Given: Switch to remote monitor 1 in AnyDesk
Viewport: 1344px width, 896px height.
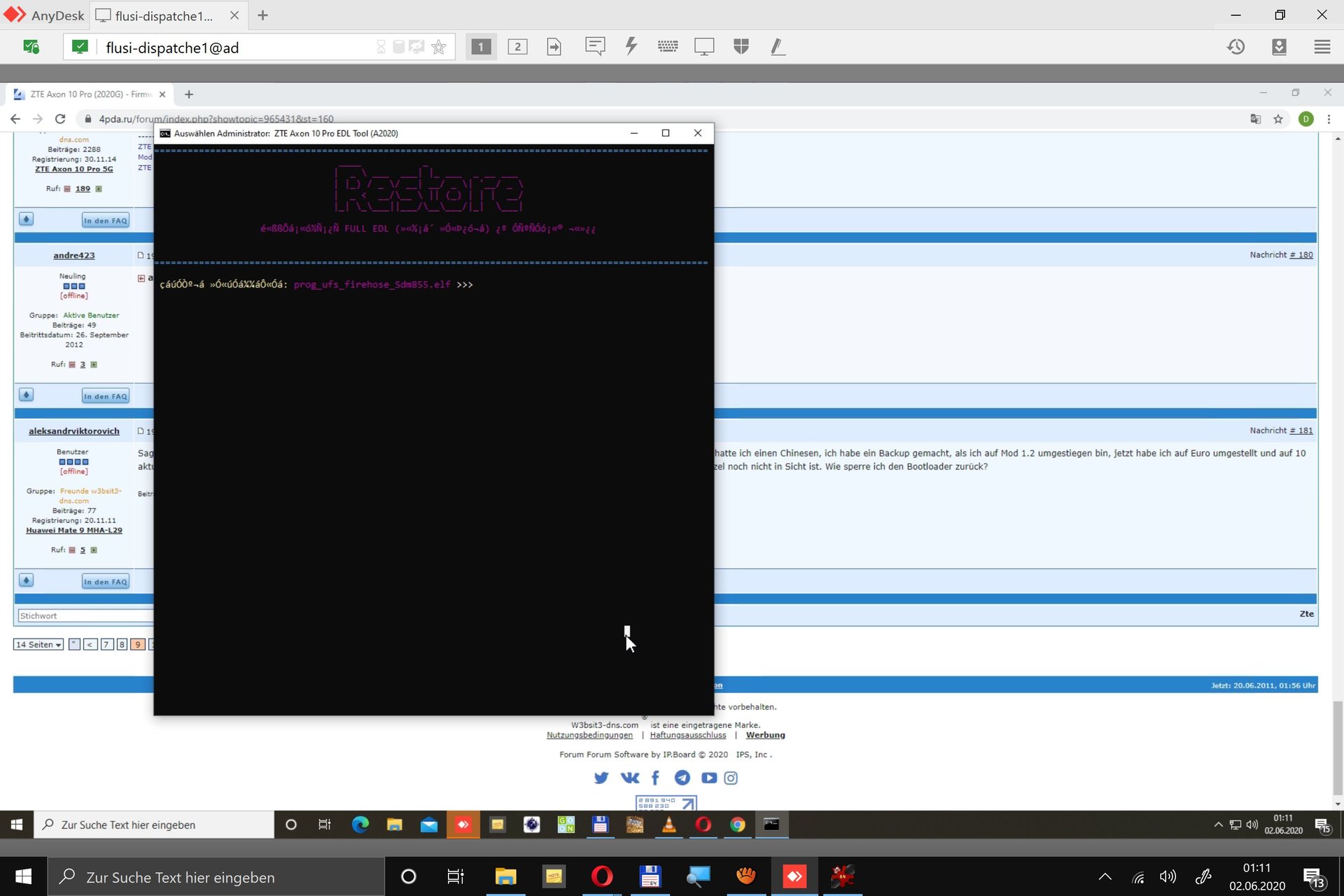Looking at the screenshot, I should 481,47.
